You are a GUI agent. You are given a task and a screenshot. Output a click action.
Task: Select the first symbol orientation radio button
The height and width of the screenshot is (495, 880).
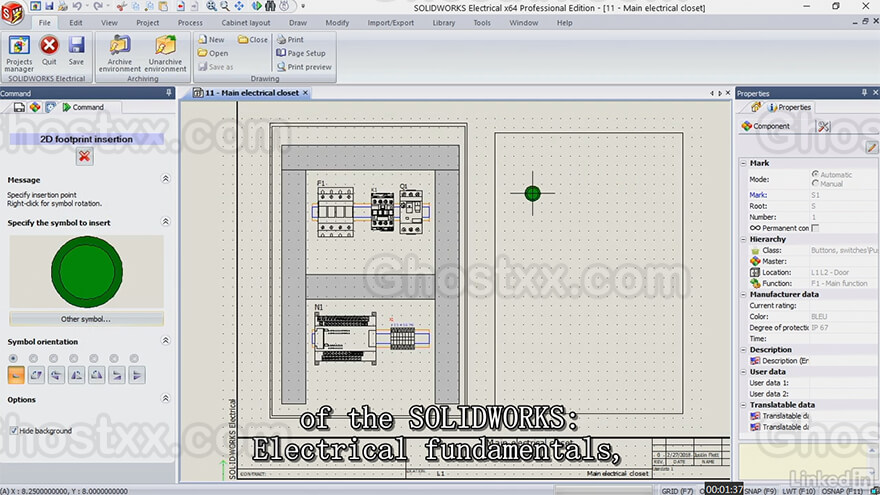(13, 358)
